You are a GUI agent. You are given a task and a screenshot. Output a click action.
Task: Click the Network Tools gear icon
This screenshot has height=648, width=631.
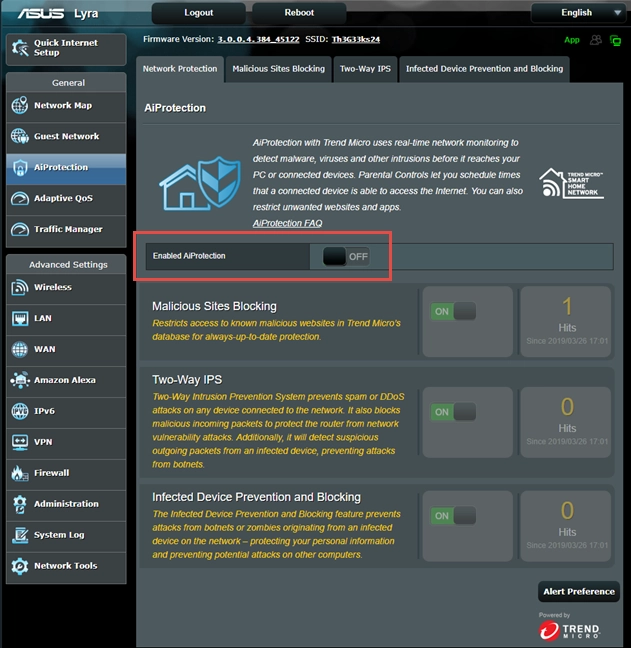pos(20,566)
